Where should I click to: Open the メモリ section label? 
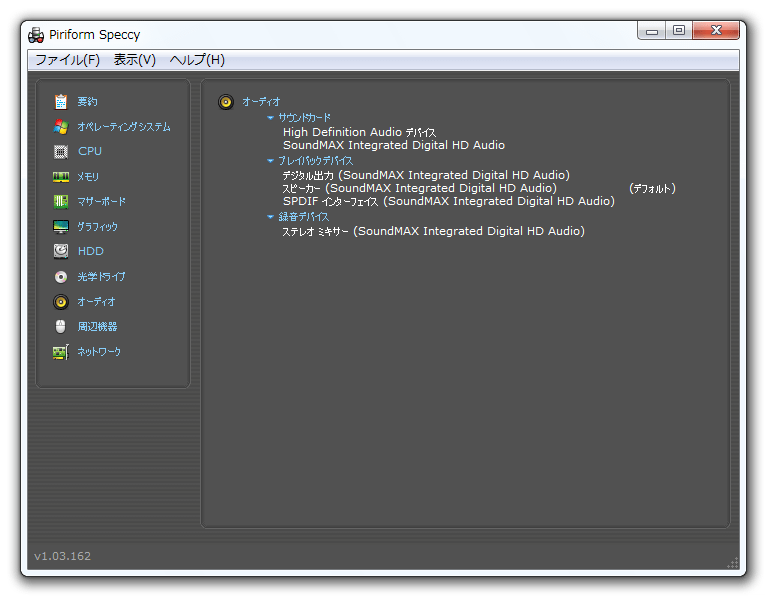tap(88, 177)
